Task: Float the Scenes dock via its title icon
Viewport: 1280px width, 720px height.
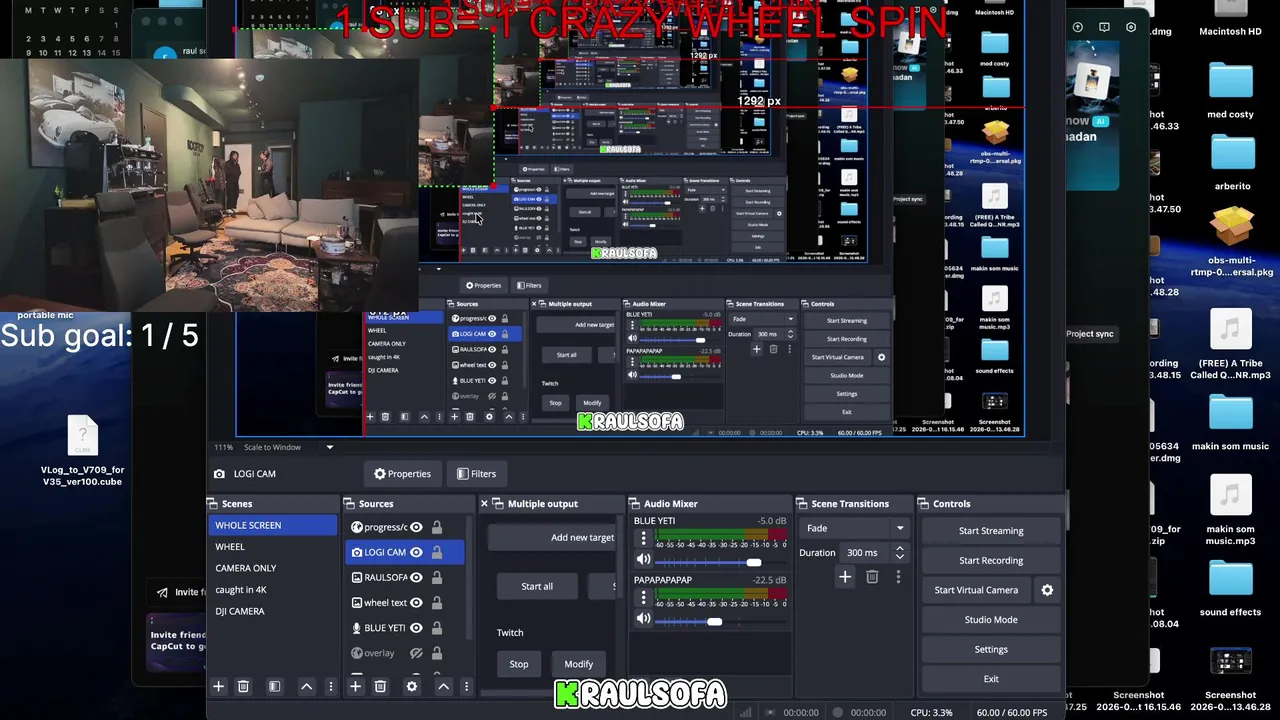Action: 213,504
